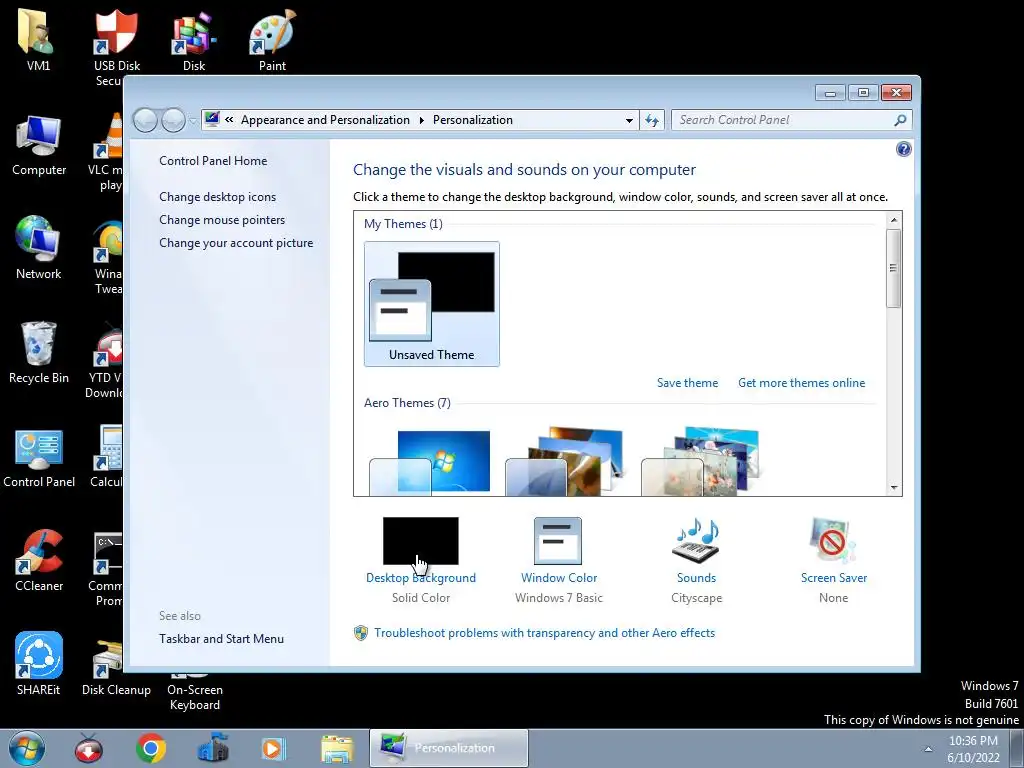Open the Recycle Bin
Image resolution: width=1024 pixels, height=768 pixels.
(39, 353)
